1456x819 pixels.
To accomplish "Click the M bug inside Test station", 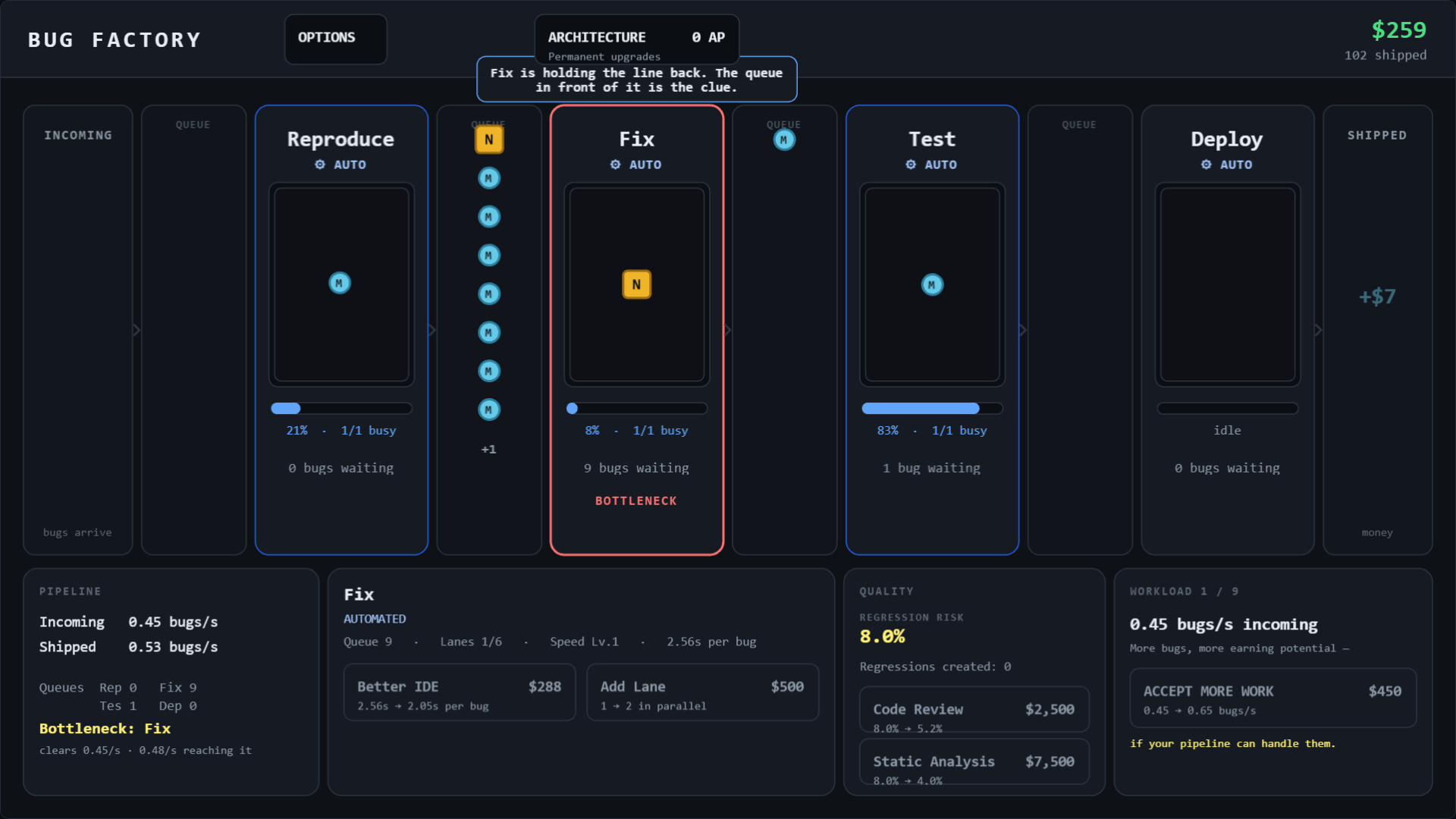I will 932,284.
